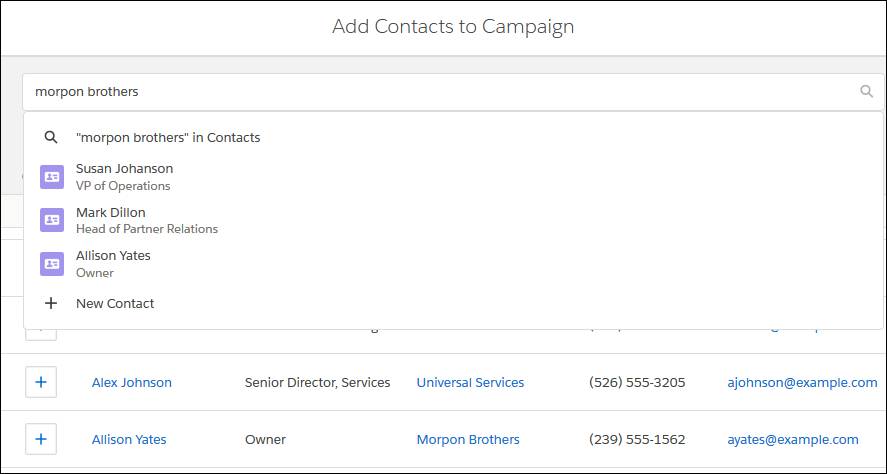Screen dimensions: 887x474
Task: Choose Mark Dillon, Head of Partner Relations
Action: click(453, 220)
